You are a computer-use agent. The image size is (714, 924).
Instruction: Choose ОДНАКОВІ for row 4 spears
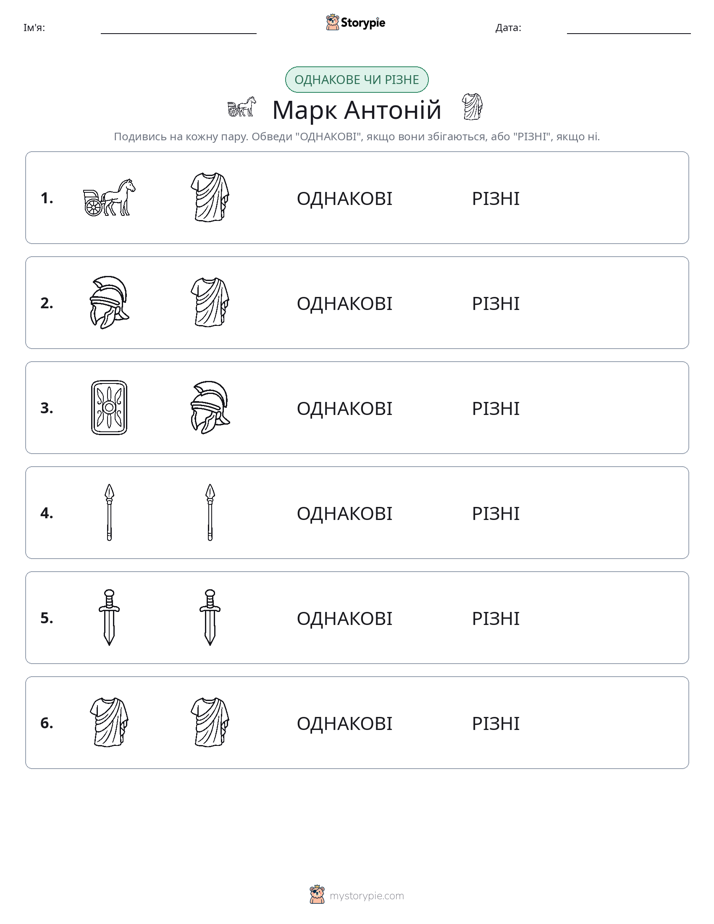344,513
